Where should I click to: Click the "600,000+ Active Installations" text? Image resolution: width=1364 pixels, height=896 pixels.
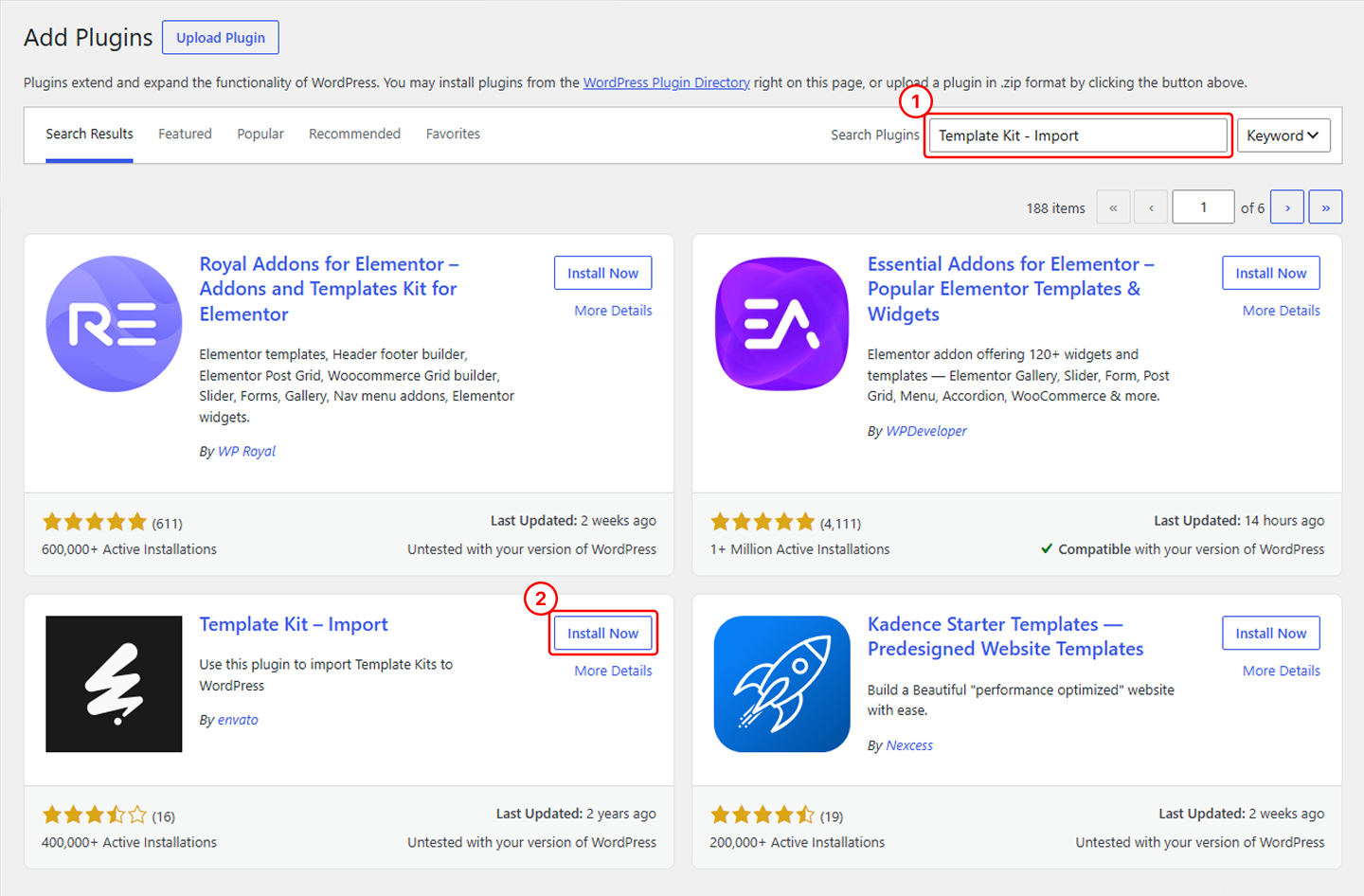click(129, 549)
